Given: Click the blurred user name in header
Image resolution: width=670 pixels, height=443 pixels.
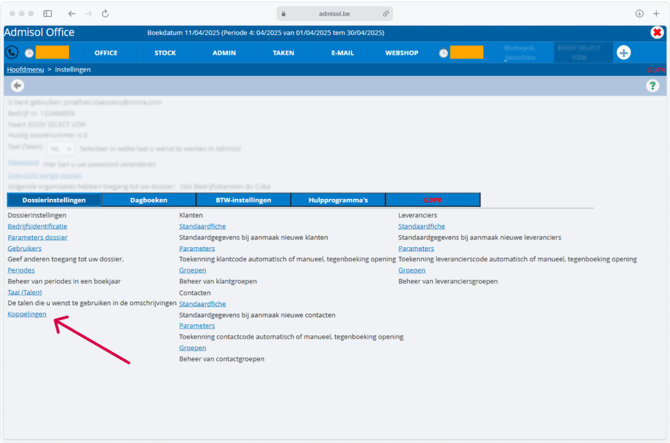Looking at the screenshot, I should [x=520, y=53].
